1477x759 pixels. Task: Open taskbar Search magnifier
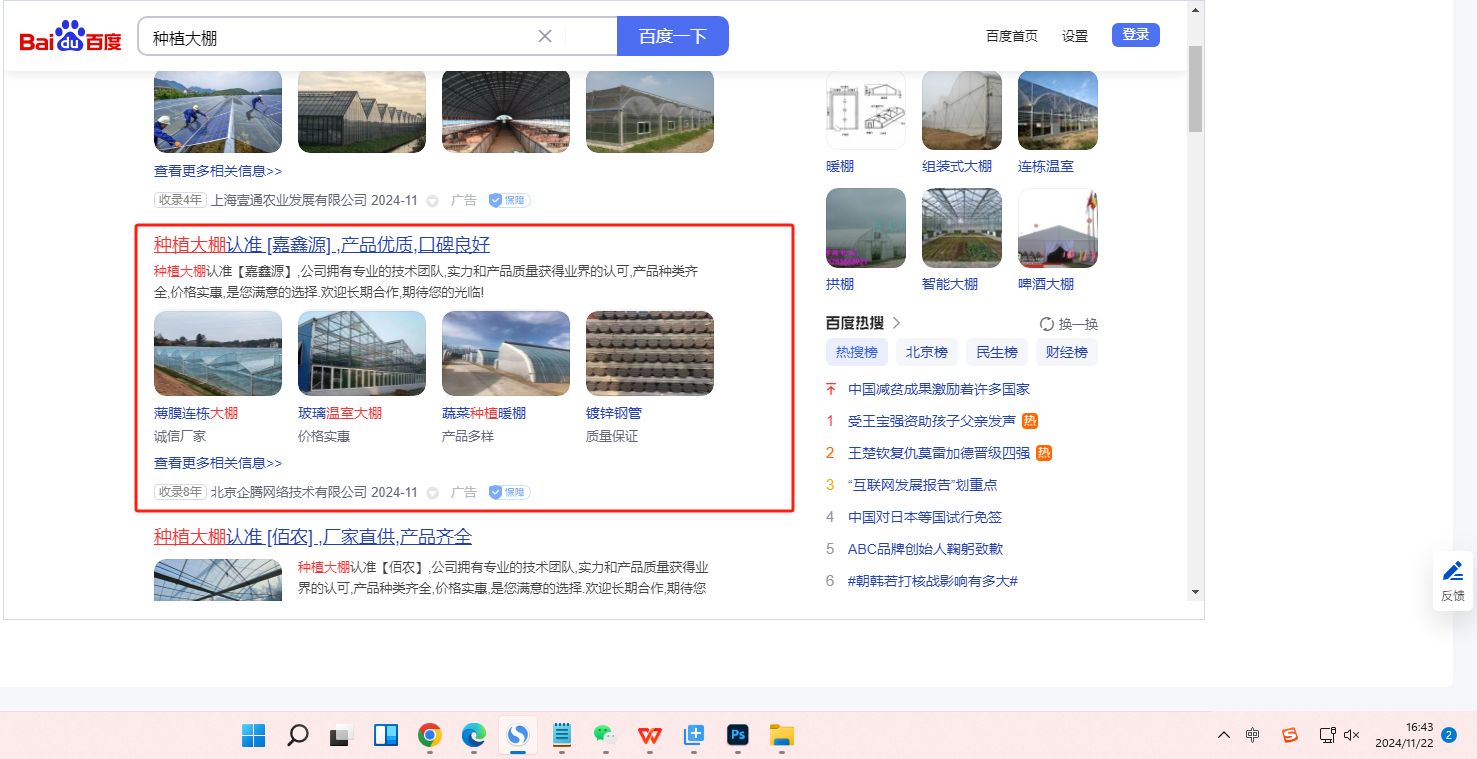coord(297,735)
